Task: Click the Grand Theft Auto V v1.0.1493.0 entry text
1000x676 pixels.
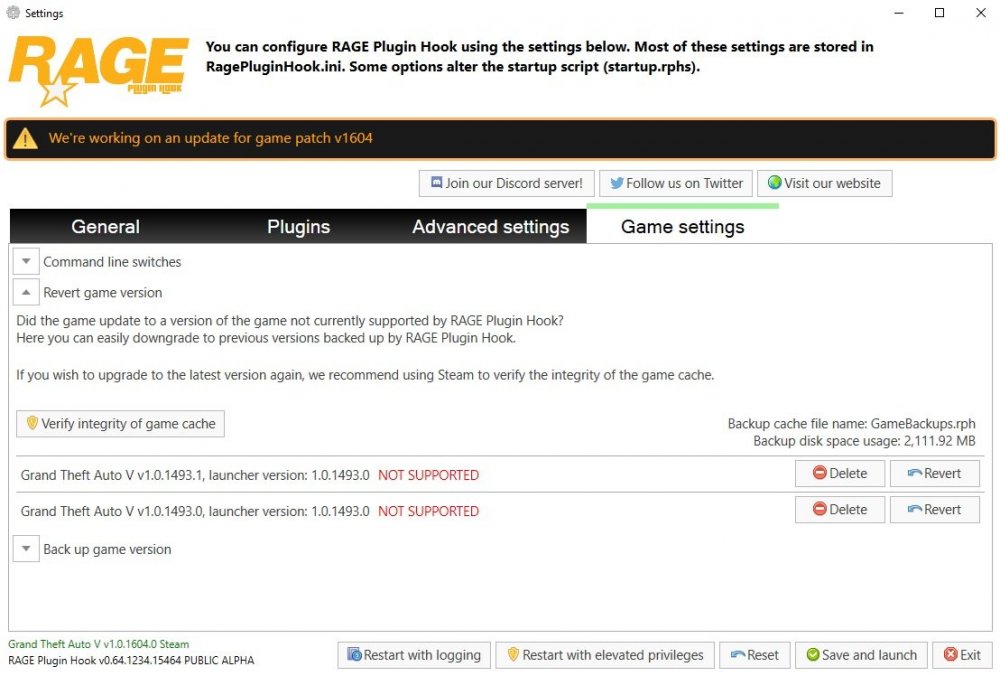Action: click(x=195, y=511)
